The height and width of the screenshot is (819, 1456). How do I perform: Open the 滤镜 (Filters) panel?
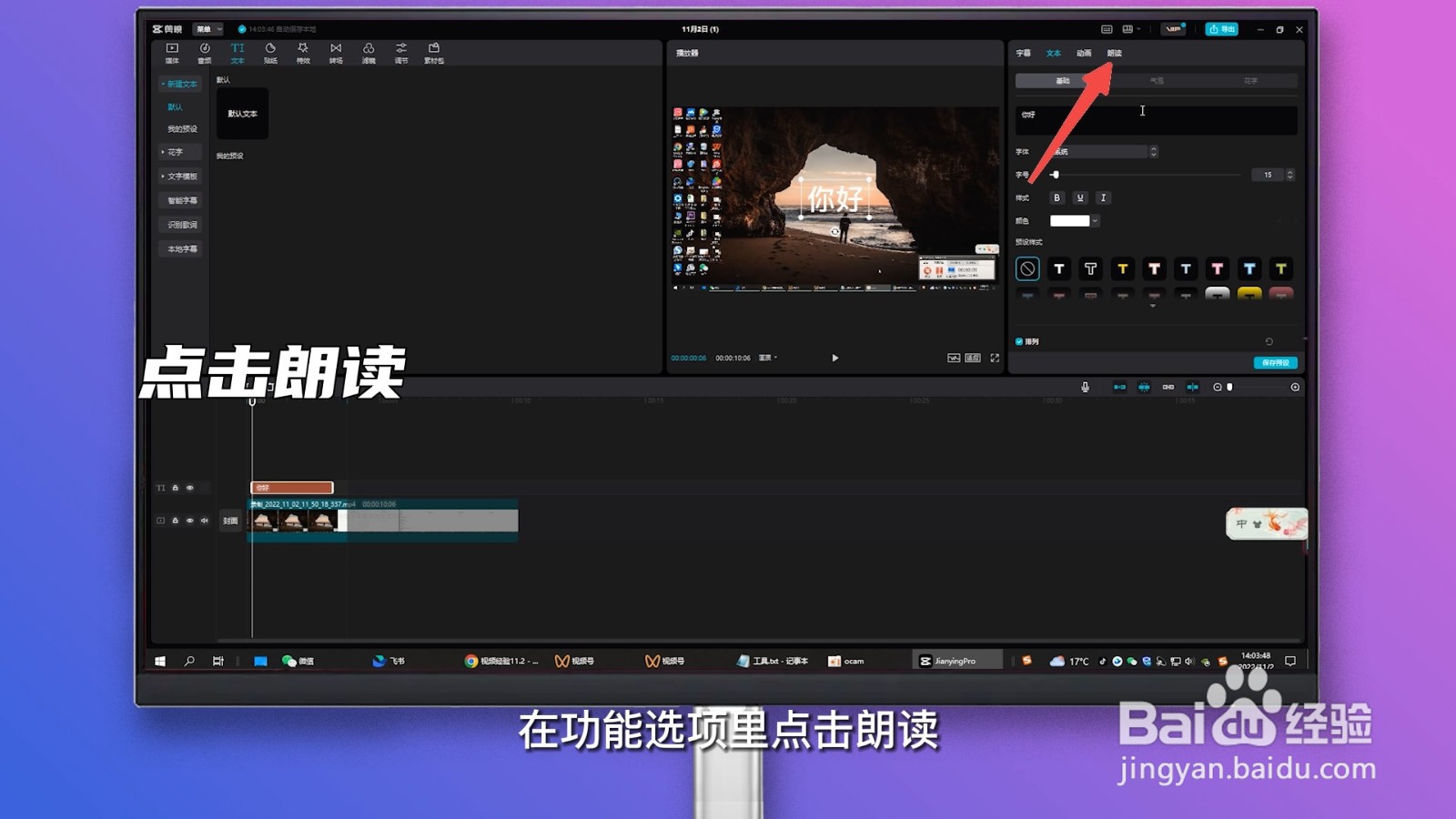(x=368, y=52)
